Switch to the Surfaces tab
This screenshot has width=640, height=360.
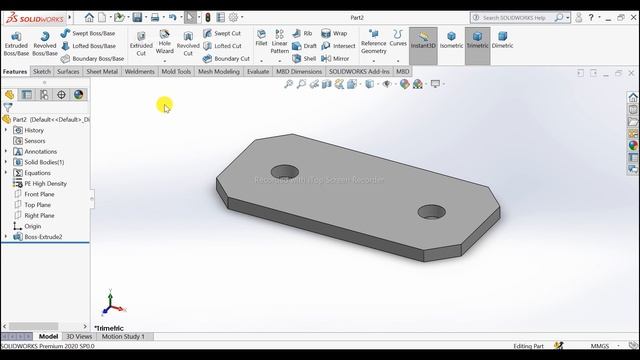click(68, 71)
